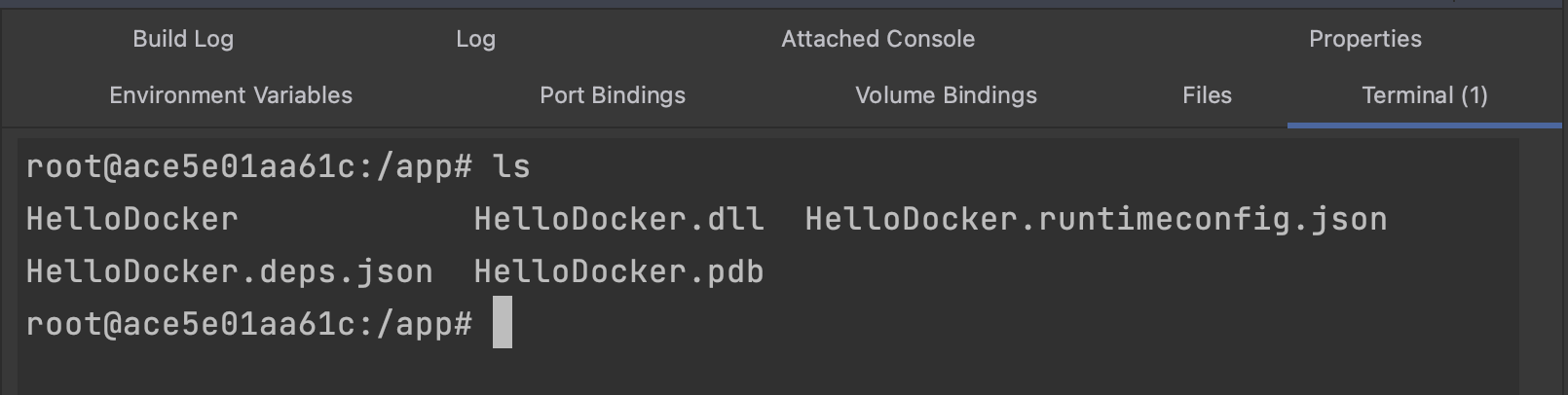Click the last root@ace5e01aa61c prompt line

coord(248,323)
